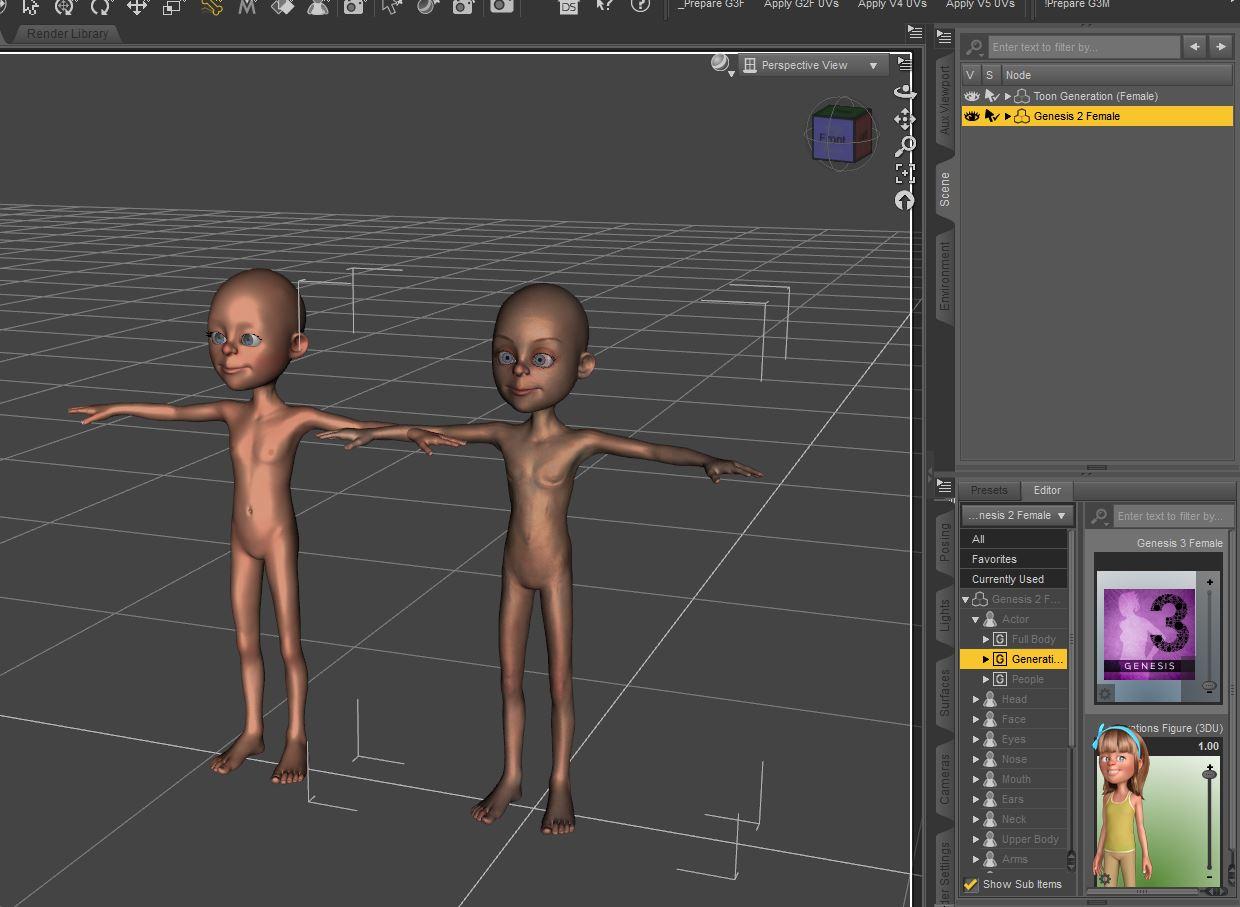Expand the Toon Generation (Female) node

tap(1008, 96)
